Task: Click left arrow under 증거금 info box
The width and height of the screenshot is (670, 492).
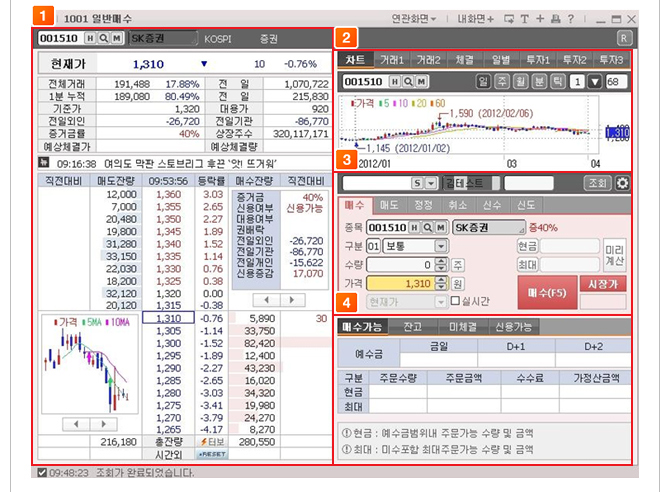Action: coord(267,300)
